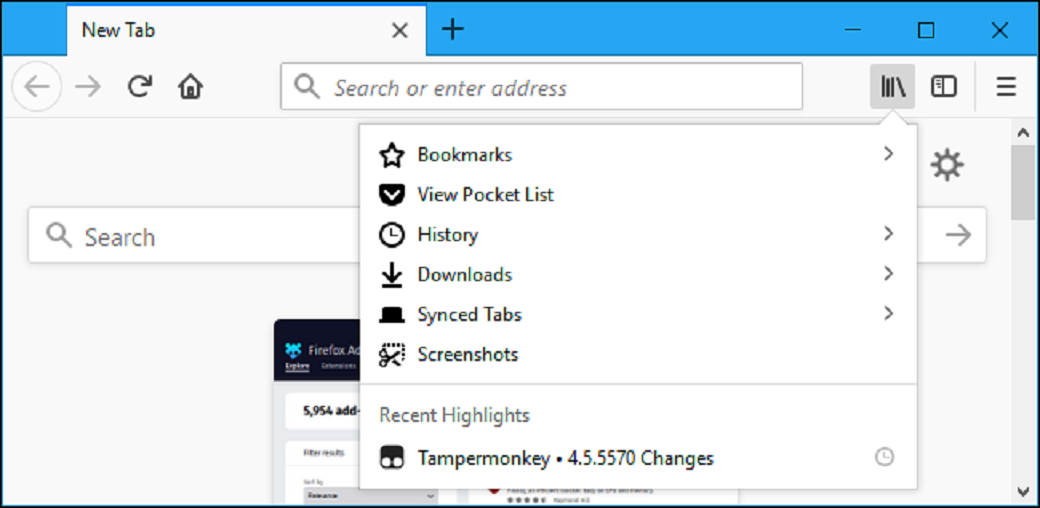Open the Synced Tabs entry
Image resolution: width=1040 pixels, height=508 pixels.
click(638, 314)
